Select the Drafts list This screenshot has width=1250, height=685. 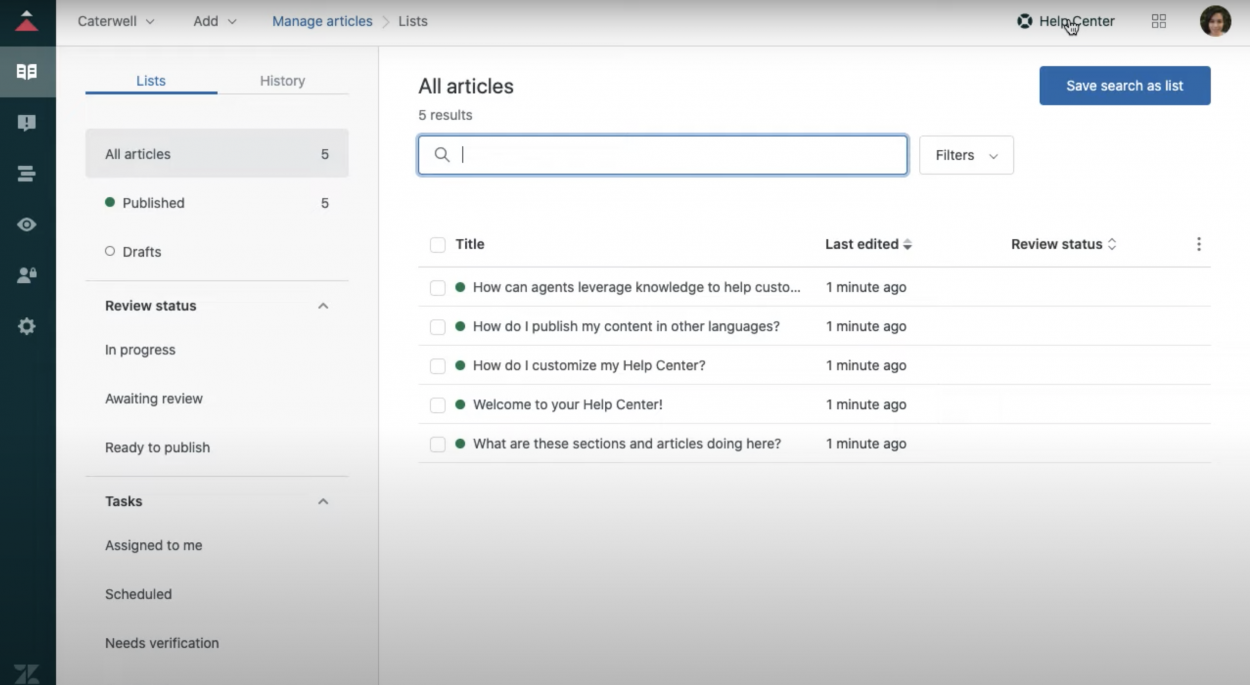pyautogui.click(x=217, y=252)
